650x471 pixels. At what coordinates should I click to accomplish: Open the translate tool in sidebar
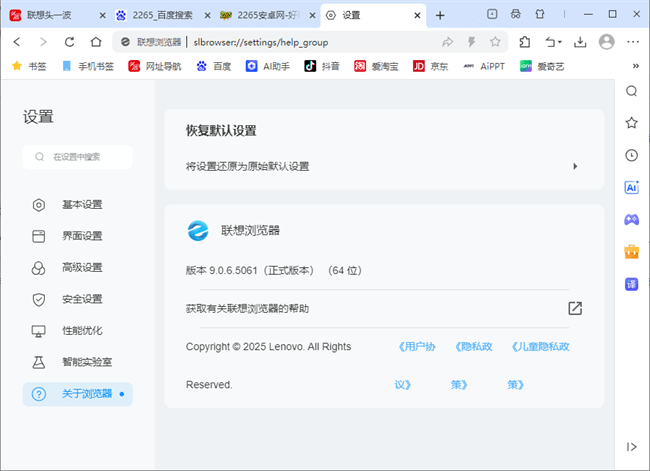[631, 283]
